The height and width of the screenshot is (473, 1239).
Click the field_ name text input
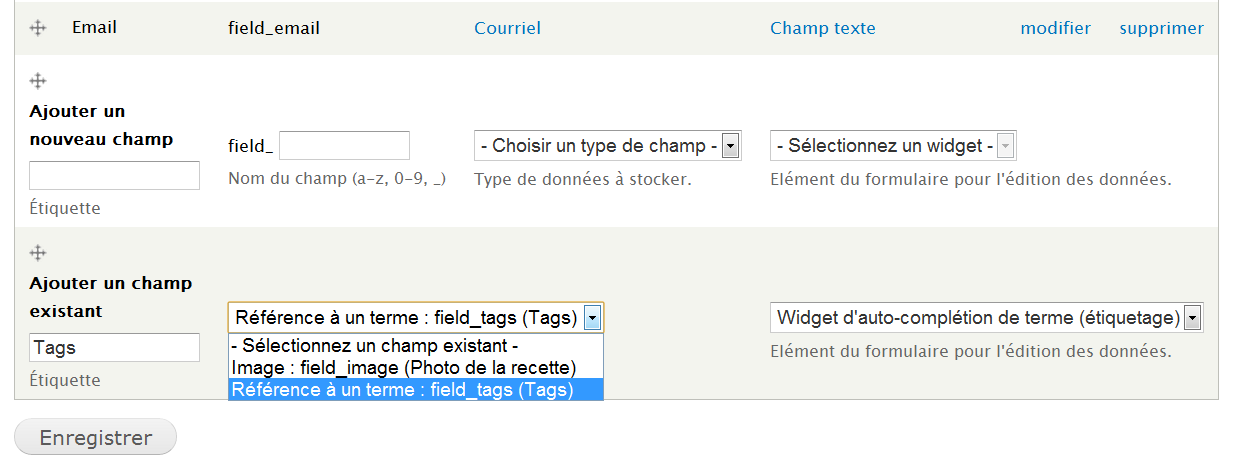(x=344, y=146)
